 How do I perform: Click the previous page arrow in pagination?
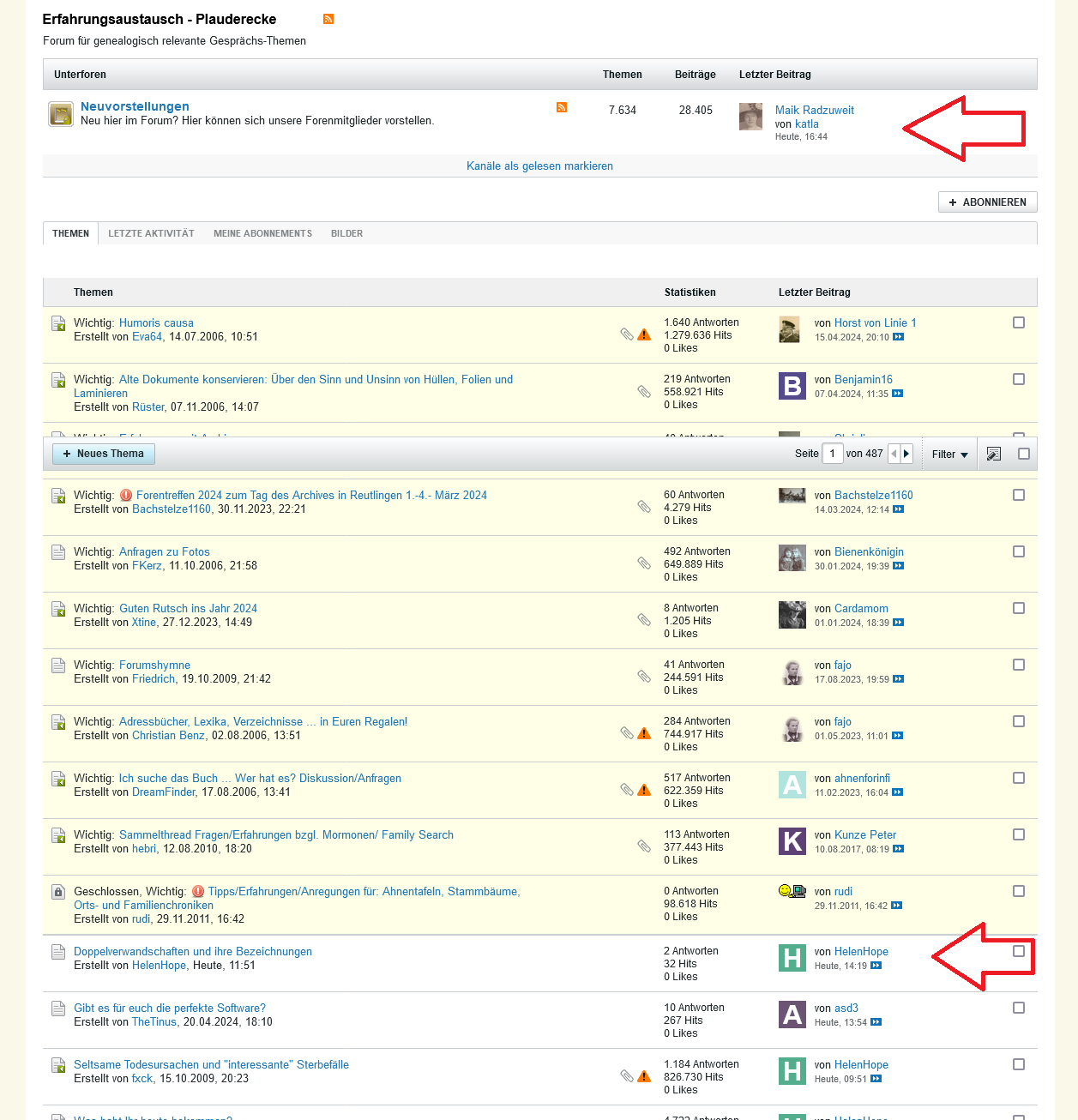pyautogui.click(x=894, y=454)
